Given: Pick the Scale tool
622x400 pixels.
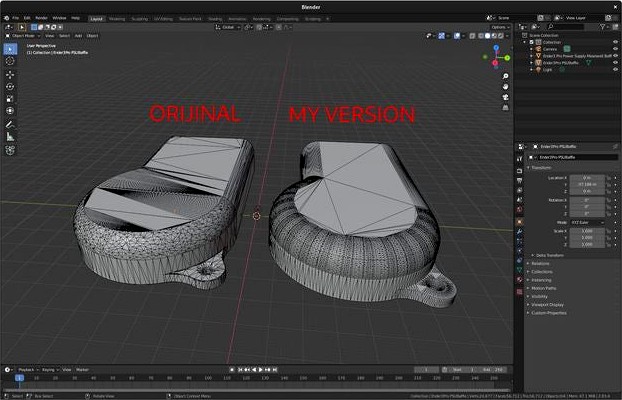Looking at the screenshot, I should pyautogui.click(x=10, y=99).
